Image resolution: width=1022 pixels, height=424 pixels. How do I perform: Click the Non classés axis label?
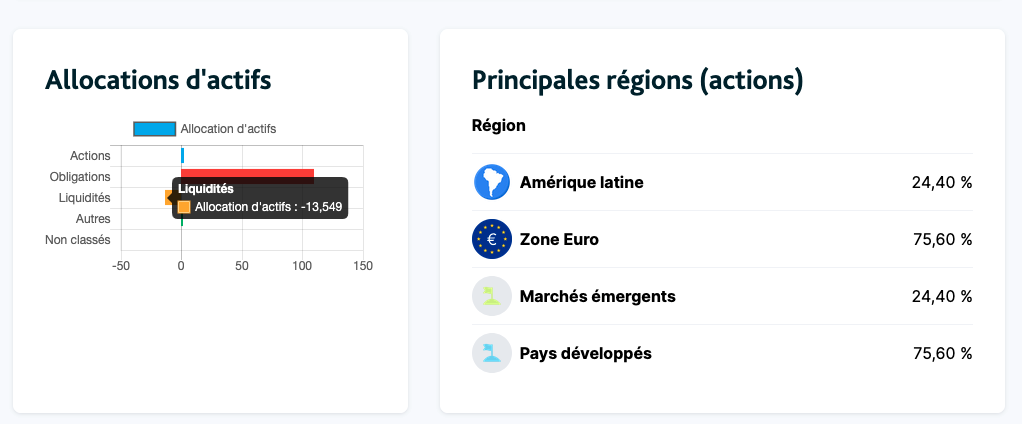[x=78, y=240]
